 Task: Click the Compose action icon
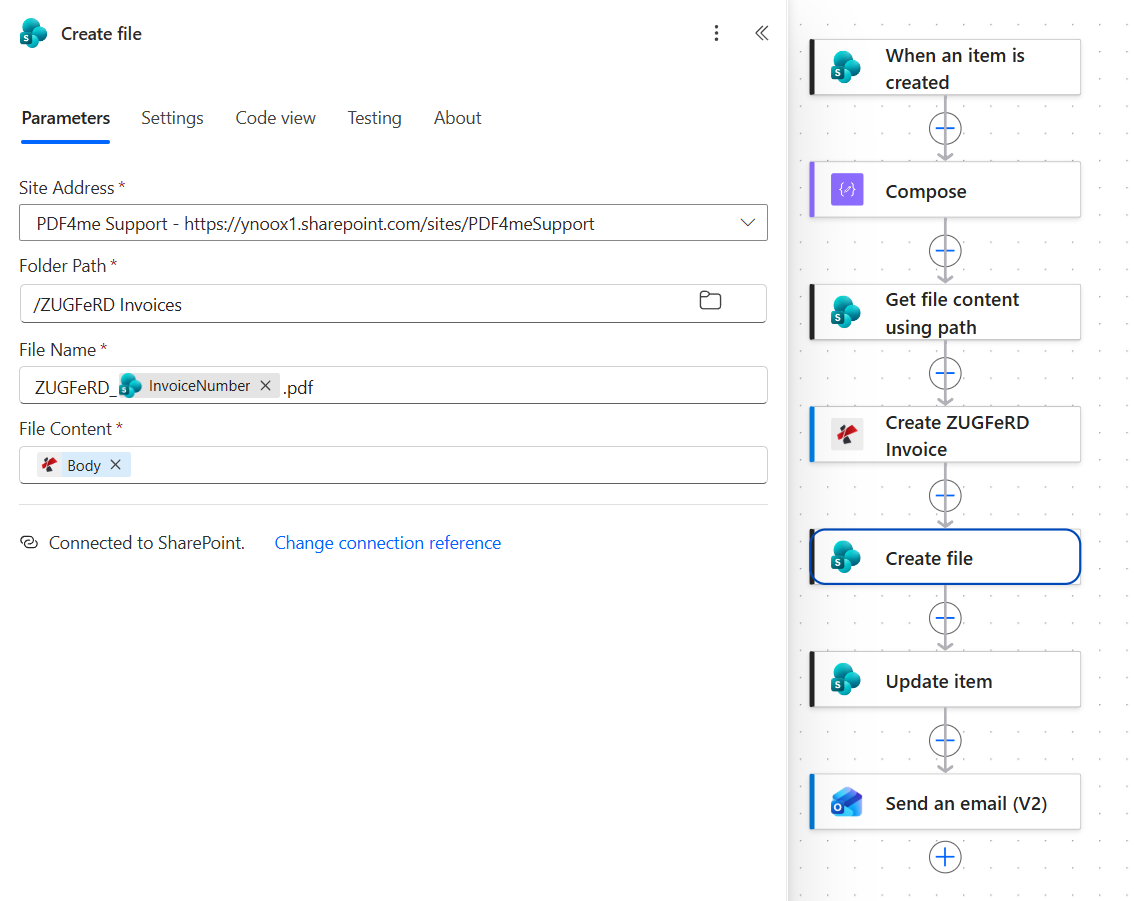[847, 189]
